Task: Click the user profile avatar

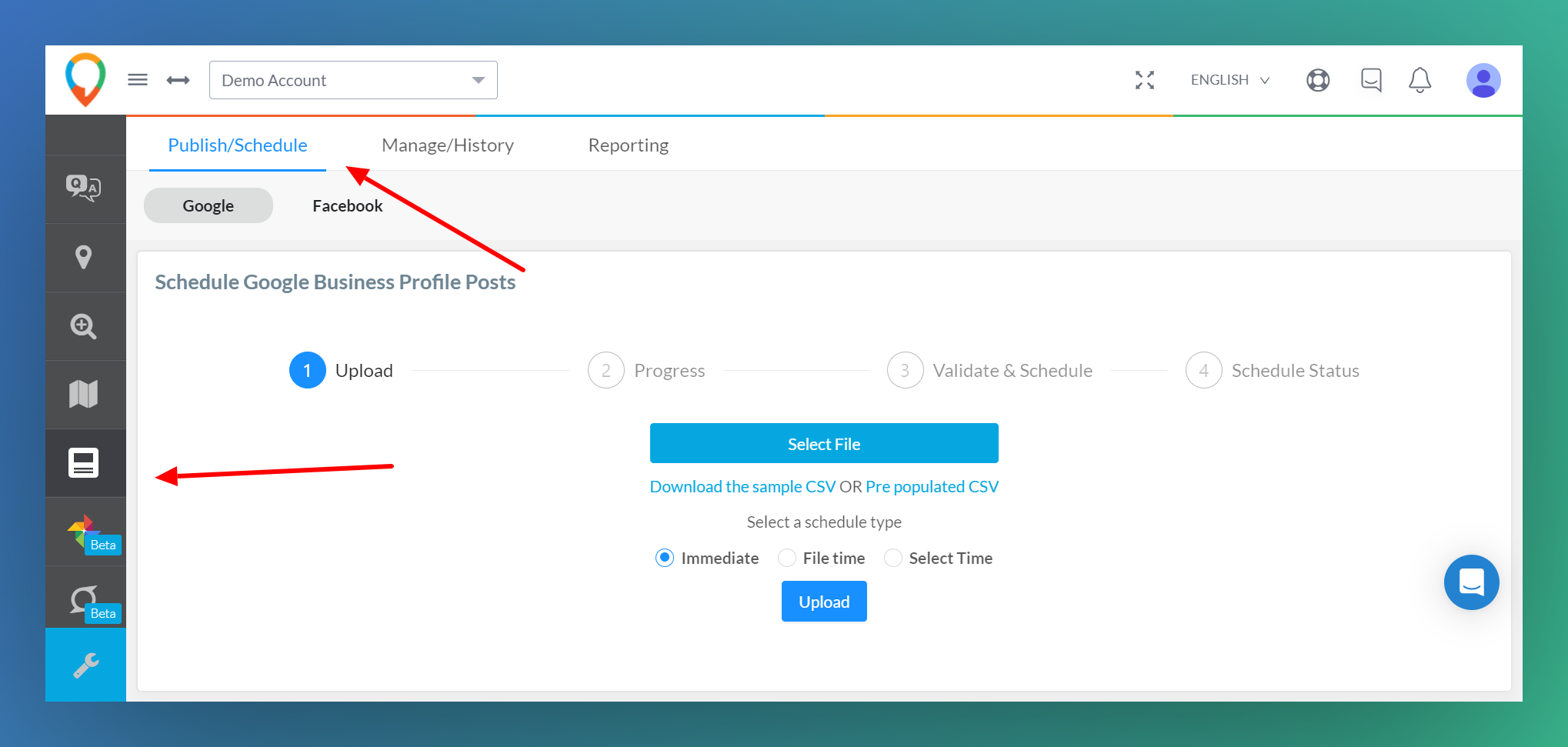Action: 1483,80
